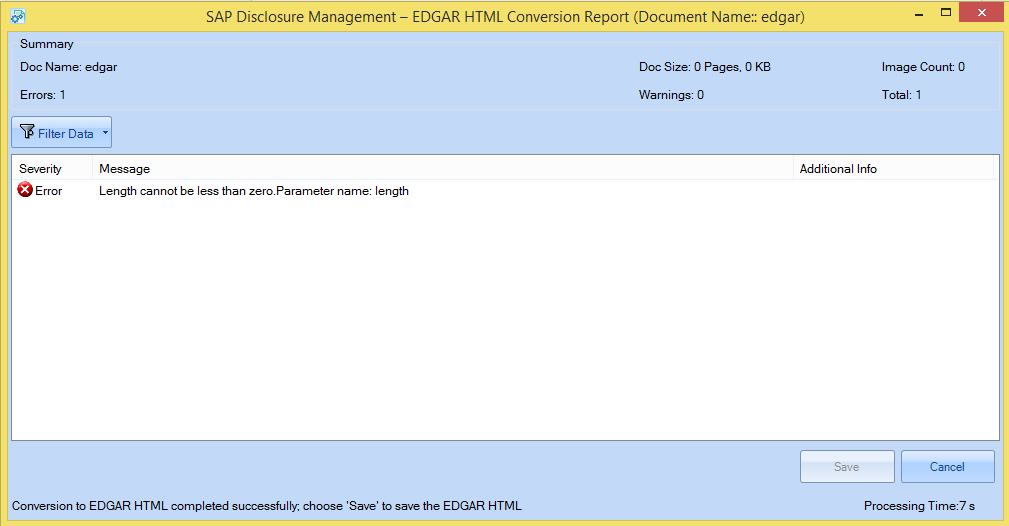This screenshot has height=526, width=1009.
Task: Click the SAP Disclosure Management app icon
Action: [18, 17]
